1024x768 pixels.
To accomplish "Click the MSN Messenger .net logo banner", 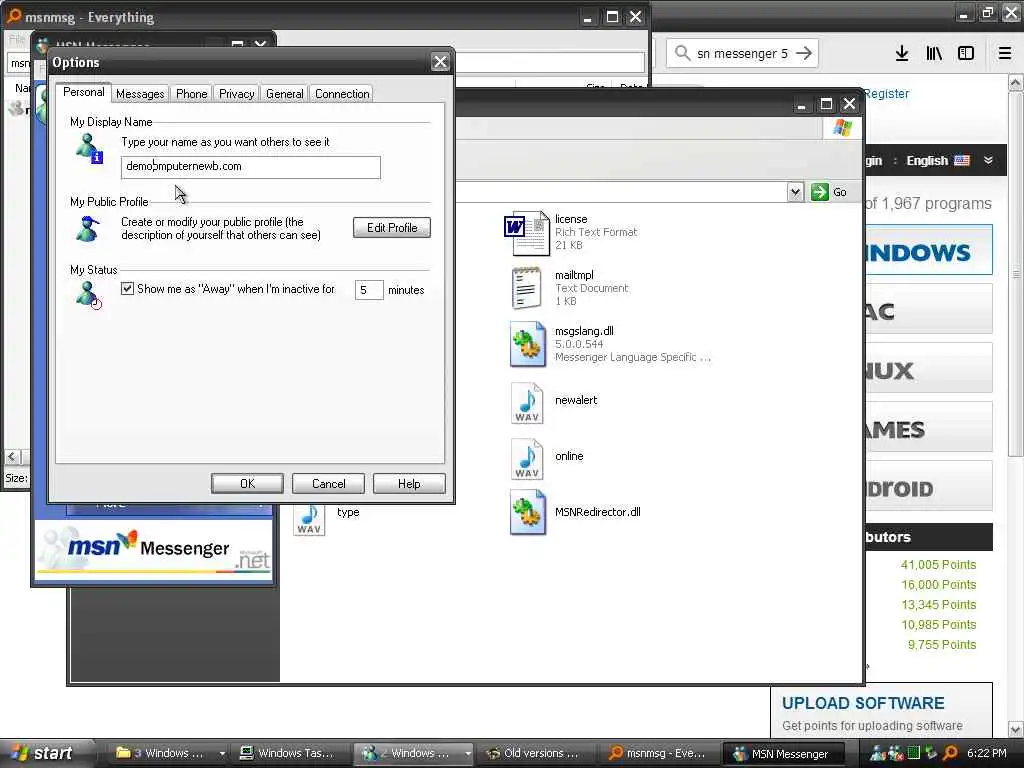I will [153, 550].
